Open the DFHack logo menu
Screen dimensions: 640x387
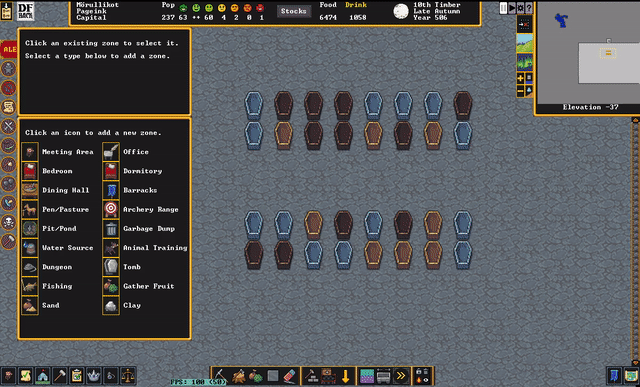pos(25,11)
